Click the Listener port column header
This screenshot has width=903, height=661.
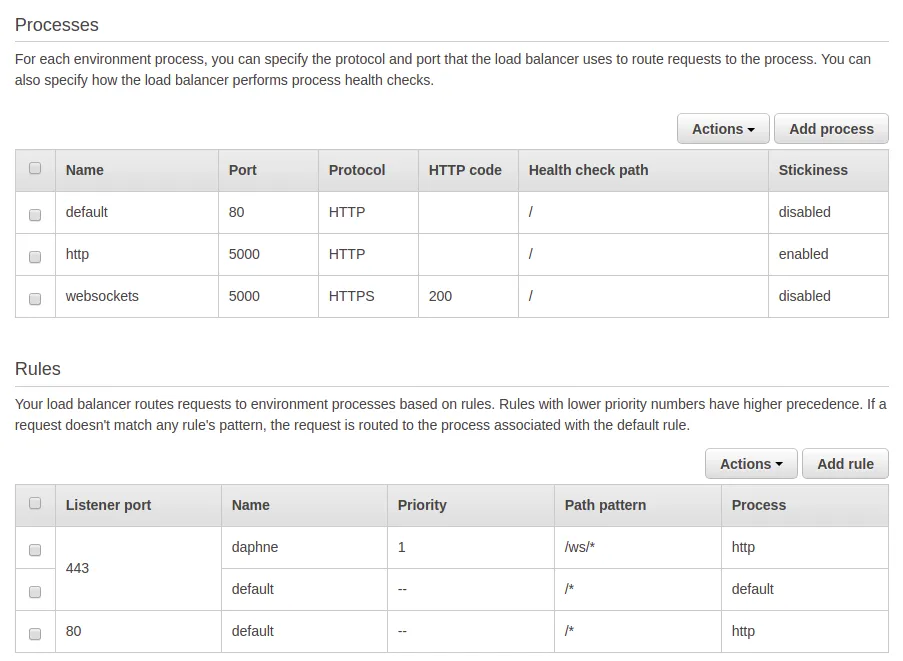tap(108, 505)
